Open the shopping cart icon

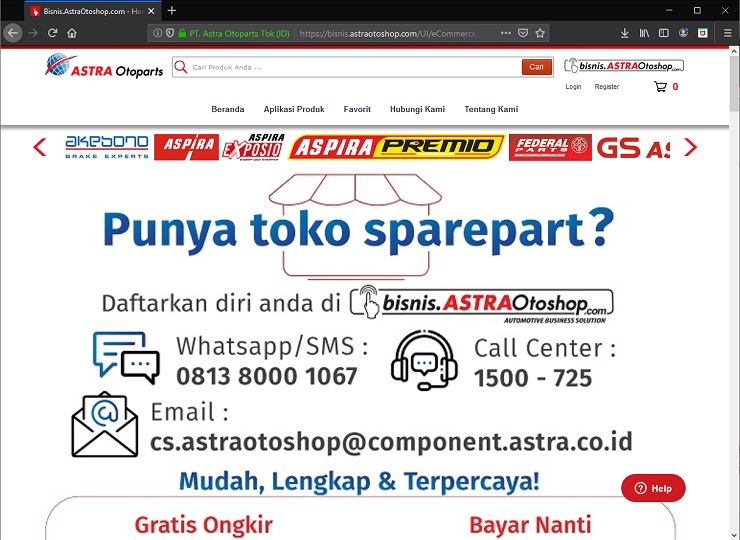(x=660, y=86)
